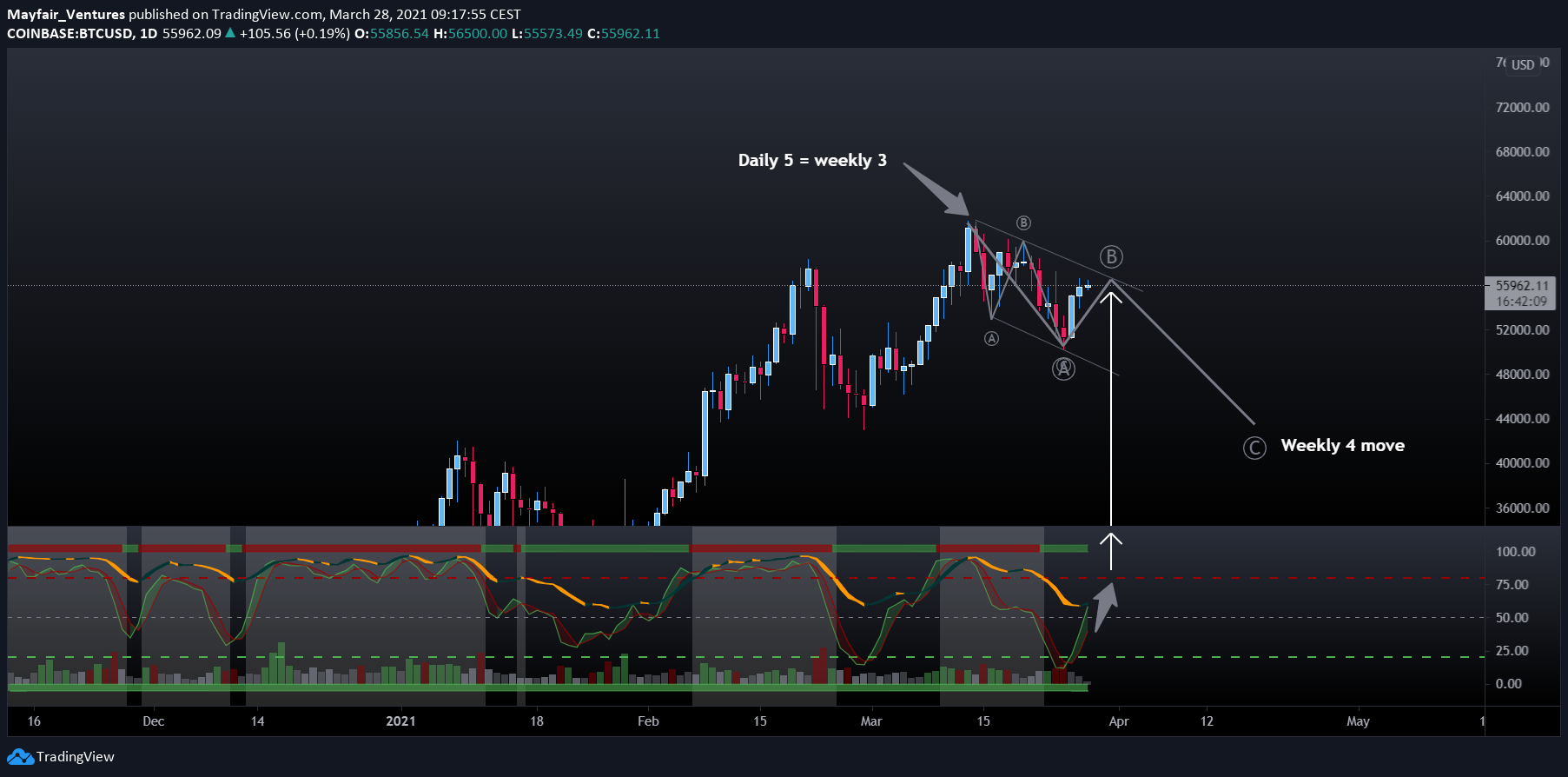Click the Feb date axis label
Image resolution: width=1568 pixels, height=777 pixels.
(648, 721)
